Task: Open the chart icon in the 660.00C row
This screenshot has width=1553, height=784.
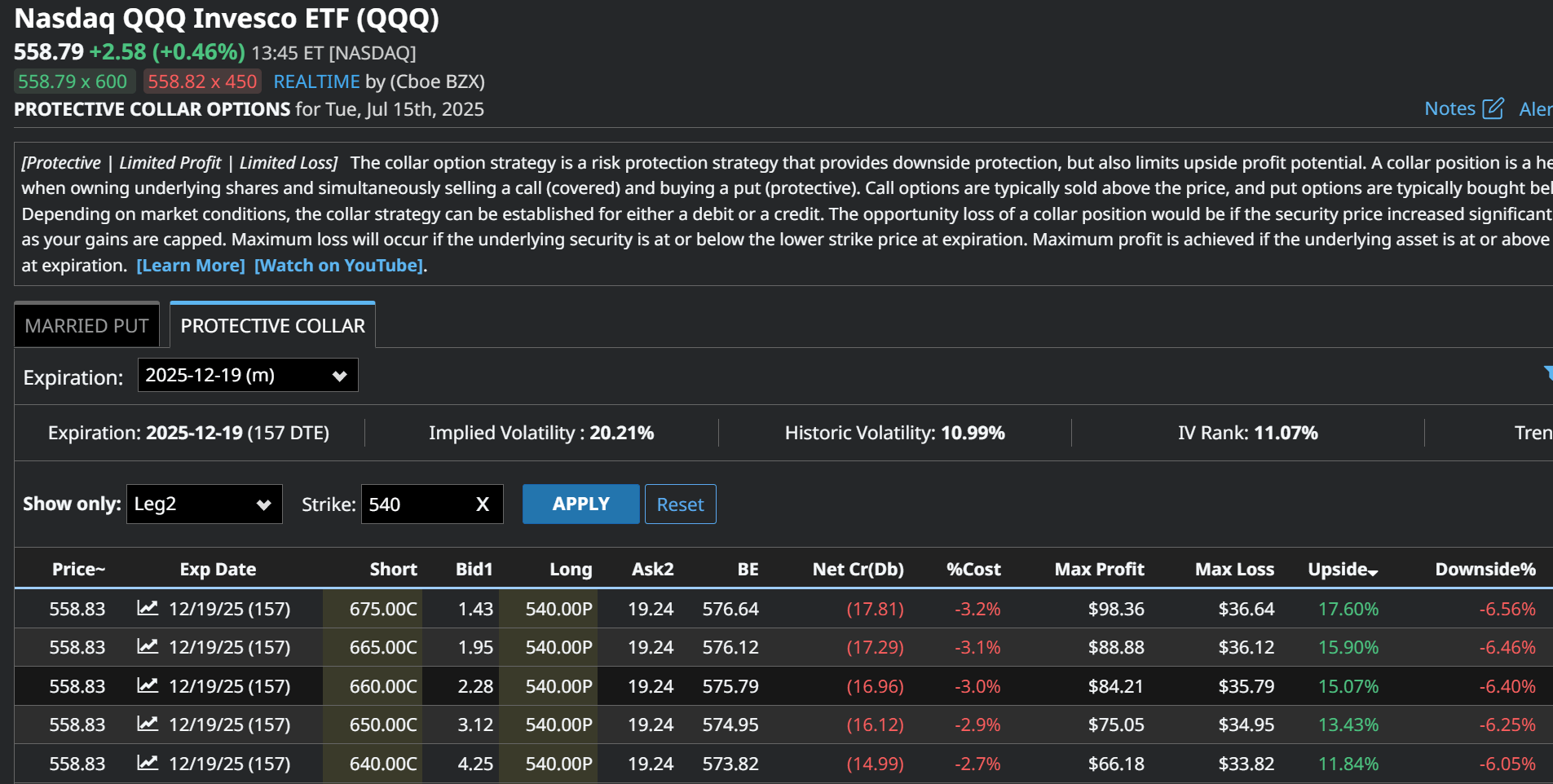Action: (x=148, y=685)
